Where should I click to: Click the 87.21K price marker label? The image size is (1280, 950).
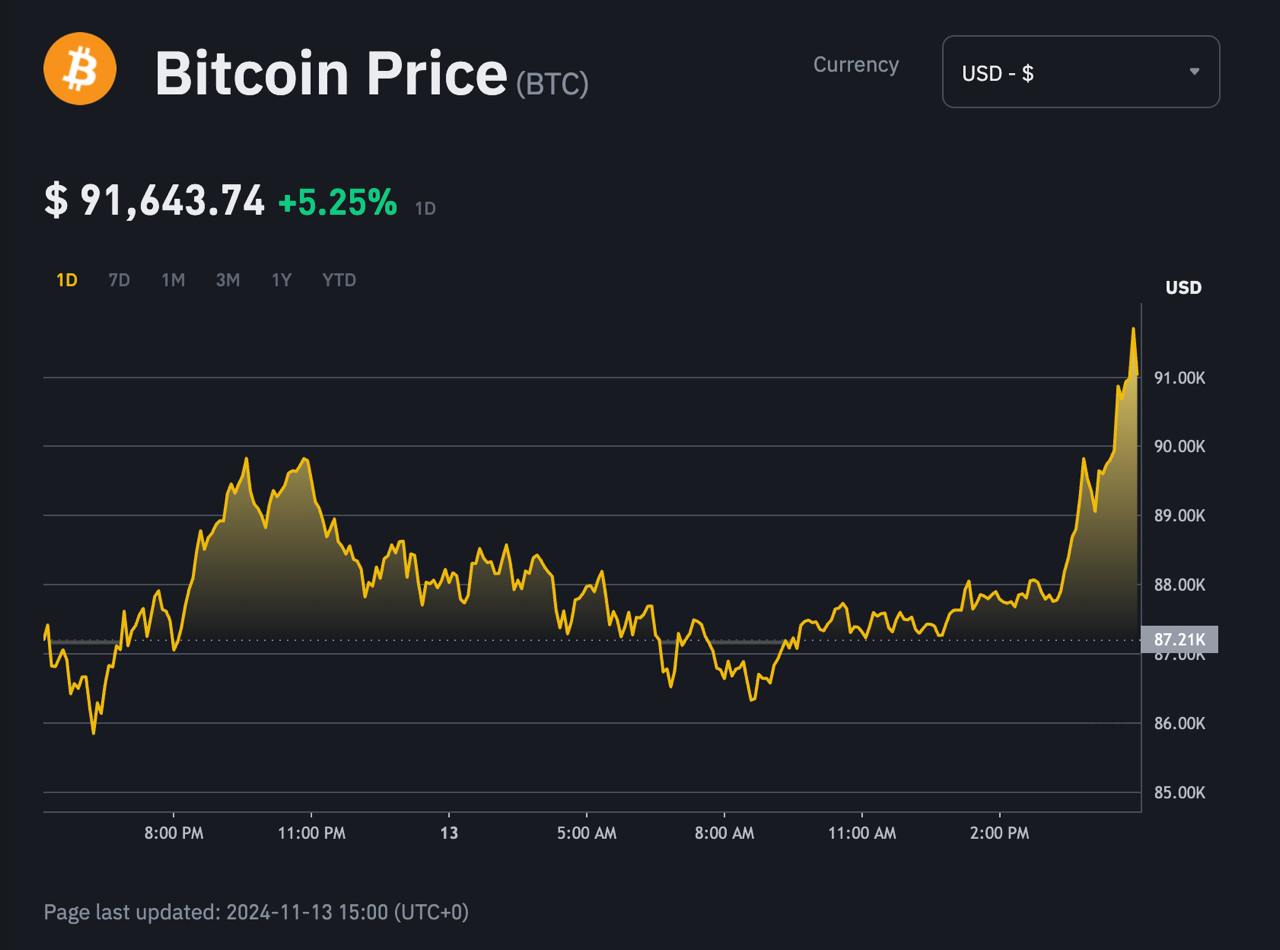pos(1179,639)
